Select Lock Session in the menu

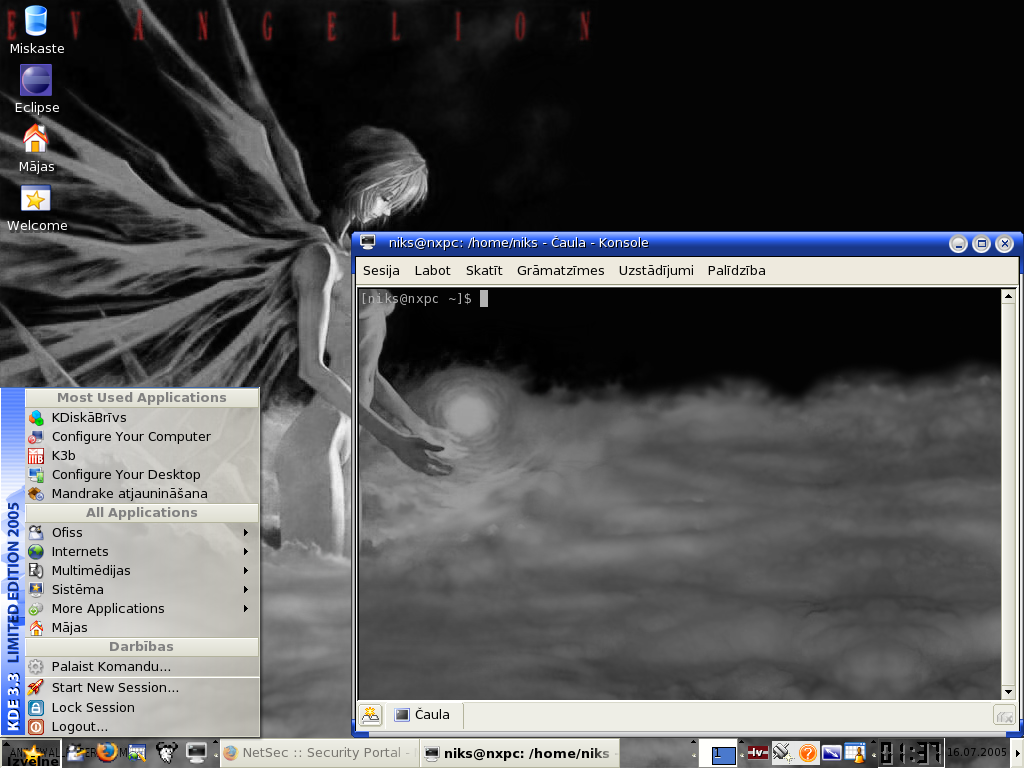(x=142, y=707)
